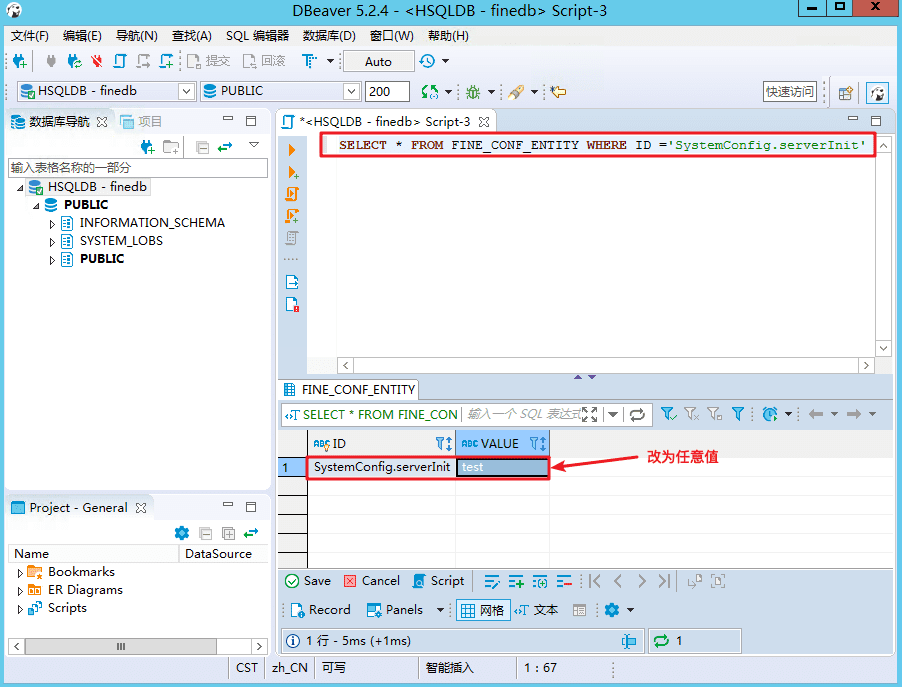The height and width of the screenshot is (687, 902).
Task: Click SystemConfig.serverInit cell in ID column
Action: pyautogui.click(x=381, y=467)
